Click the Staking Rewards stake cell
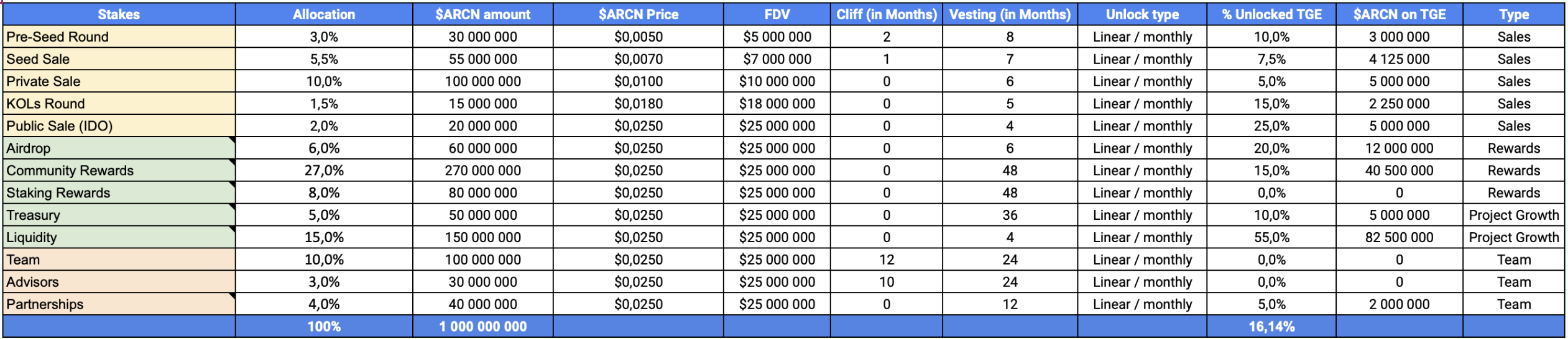Screen dimensions: 1568x339 pos(119,193)
